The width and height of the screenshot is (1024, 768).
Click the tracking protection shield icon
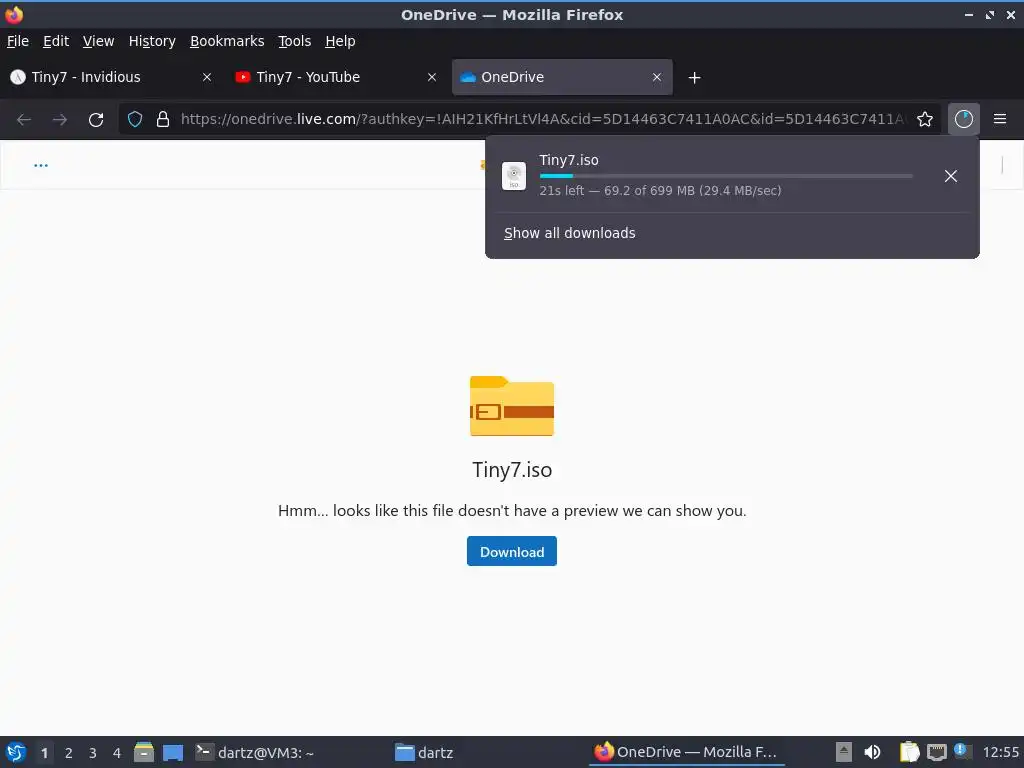[135, 119]
